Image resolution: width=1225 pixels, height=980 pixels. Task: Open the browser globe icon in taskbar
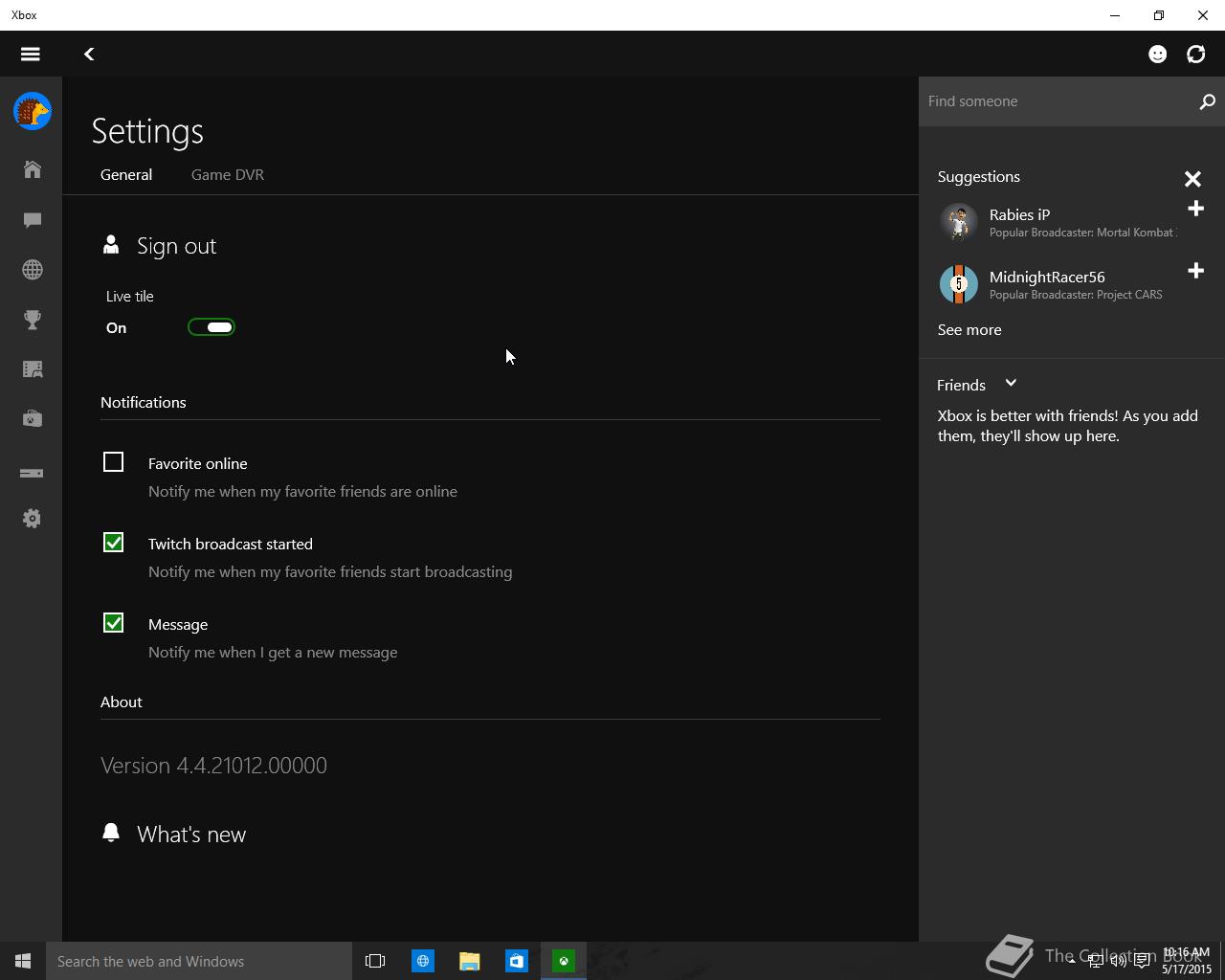(422, 961)
